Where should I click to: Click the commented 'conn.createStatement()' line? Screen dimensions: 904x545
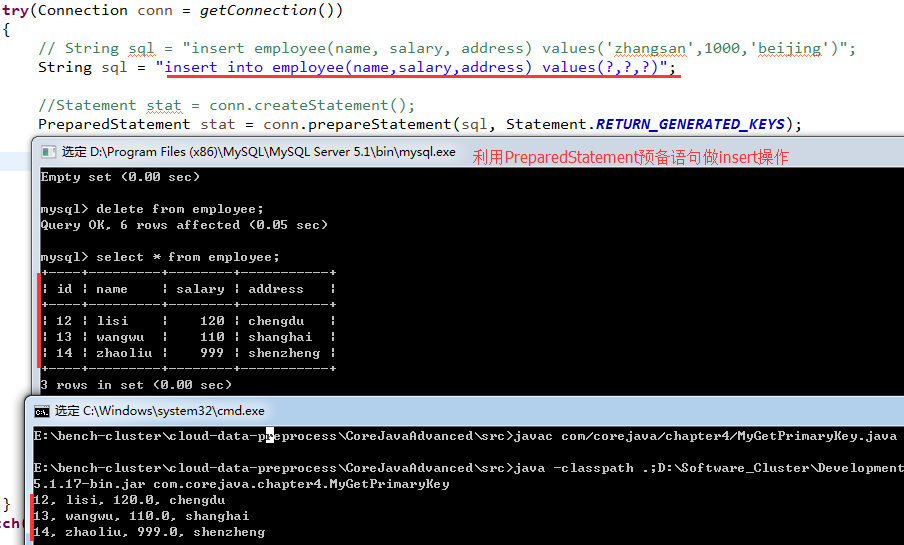click(x=227, y=106)
